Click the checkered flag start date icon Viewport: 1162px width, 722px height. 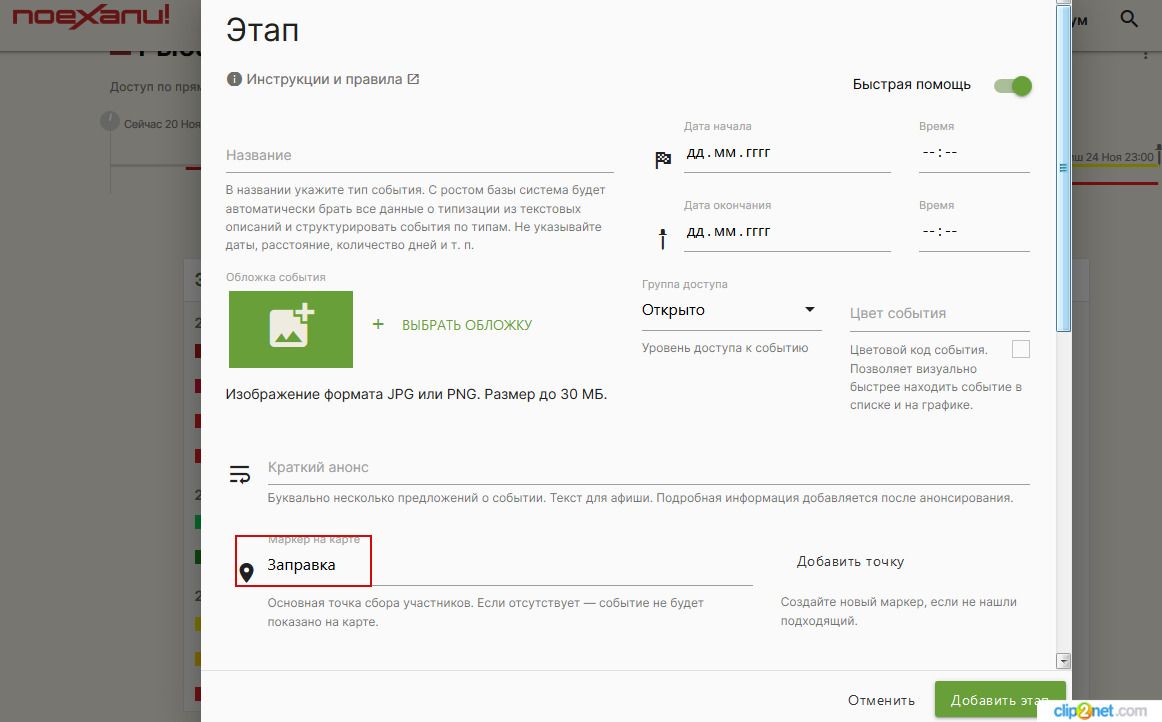(x=663, y=160)
